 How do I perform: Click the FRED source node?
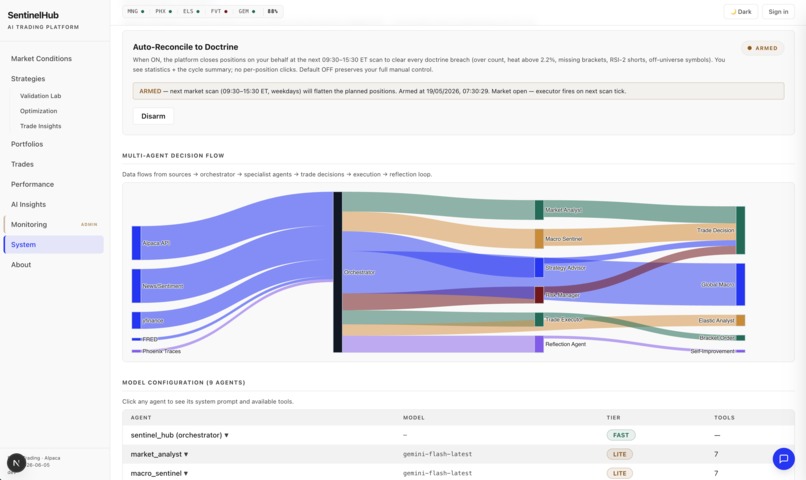tap(136, 339)
